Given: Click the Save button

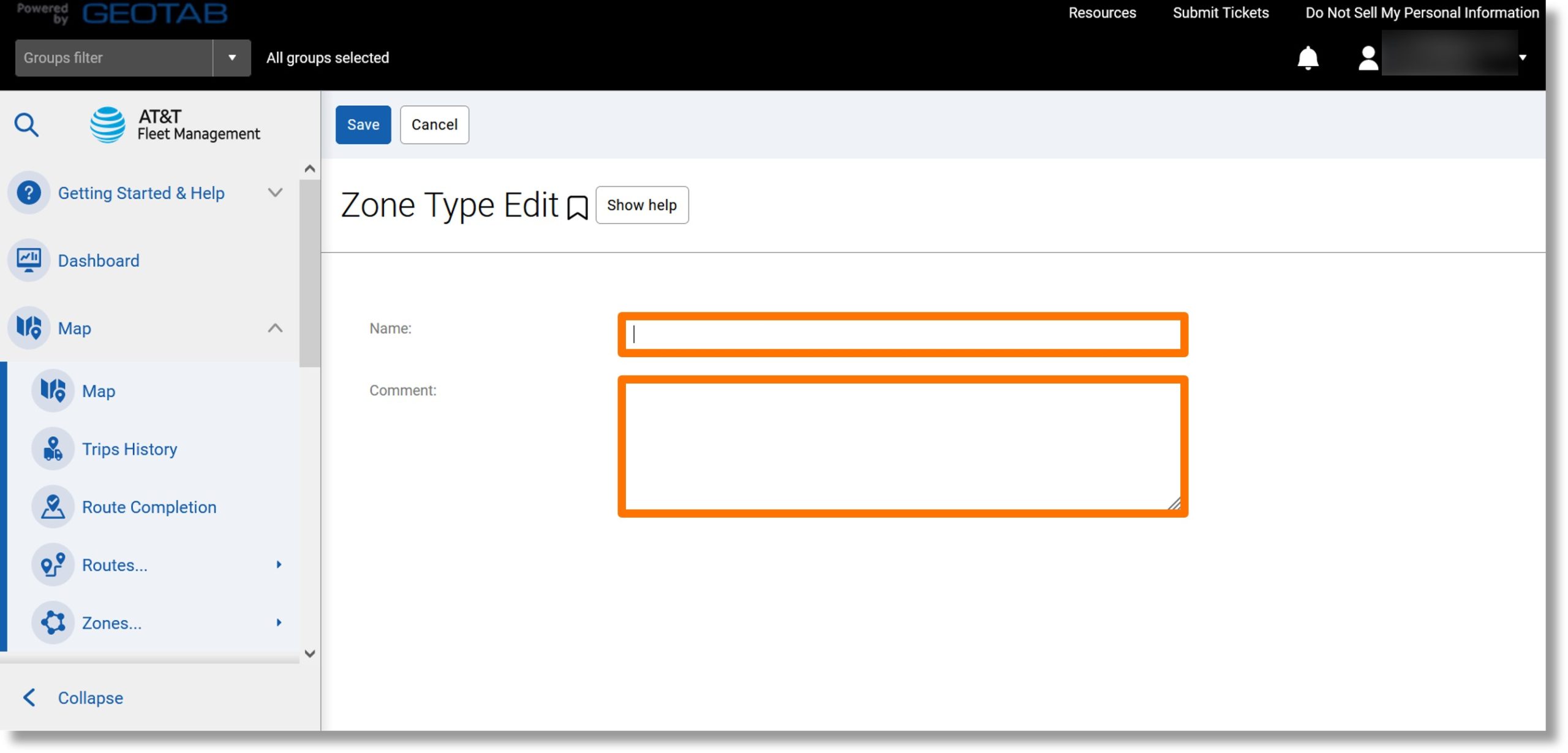Looking at the screenshot, I should (x=362, y=124).
